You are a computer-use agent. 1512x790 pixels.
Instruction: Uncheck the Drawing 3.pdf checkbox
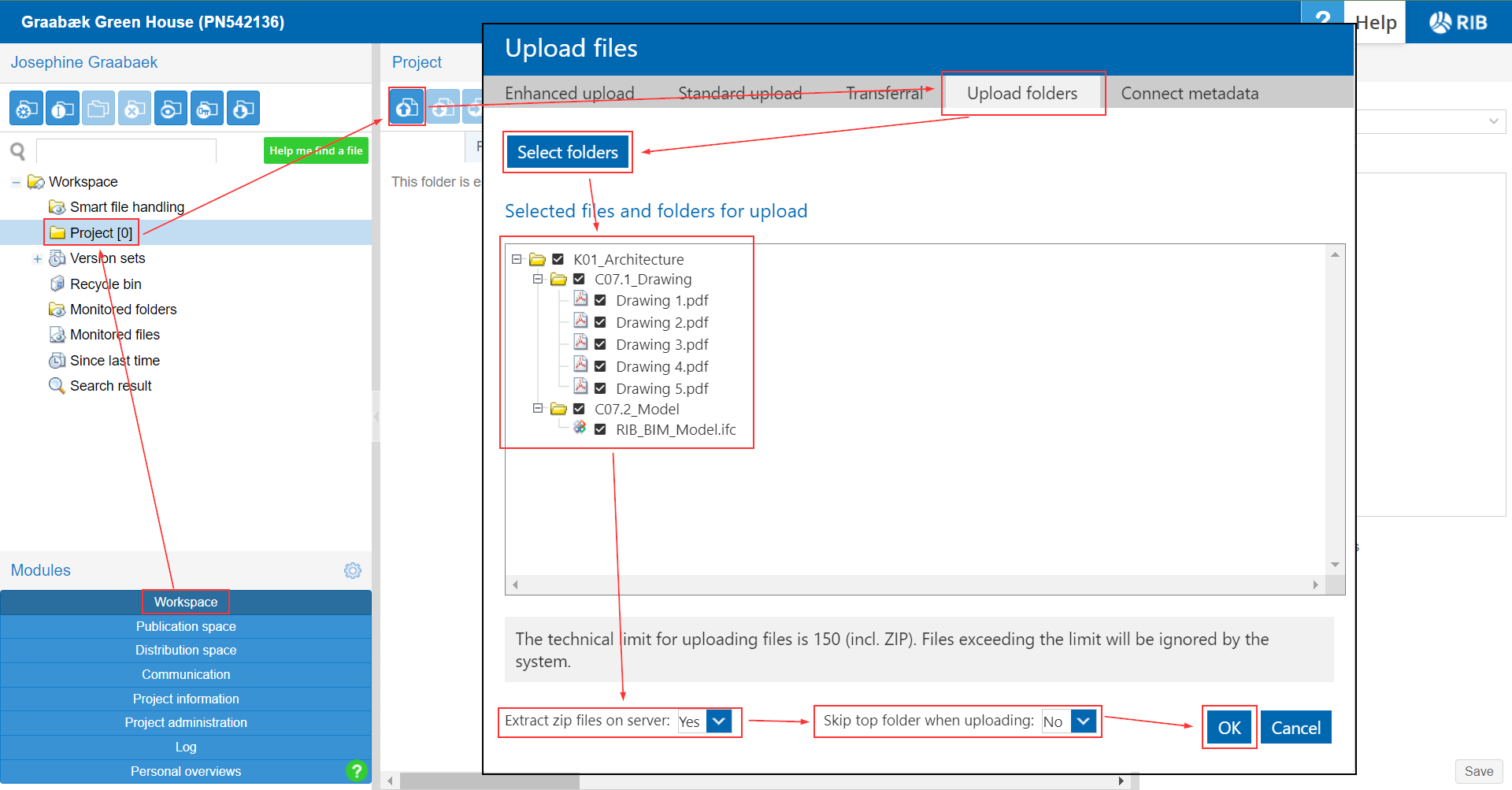click(x=600, y=344)
